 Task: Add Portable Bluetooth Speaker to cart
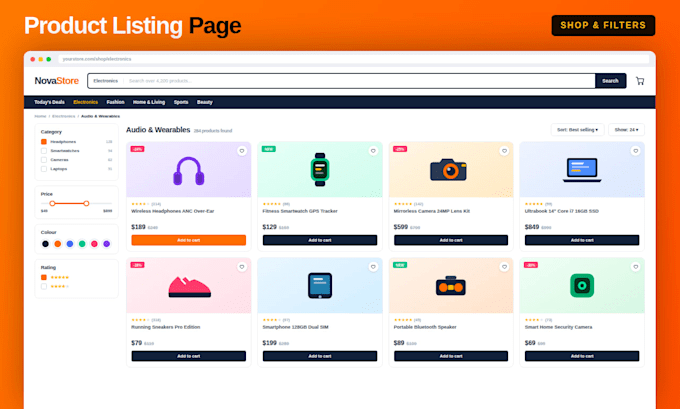click(x=451, y=356)
